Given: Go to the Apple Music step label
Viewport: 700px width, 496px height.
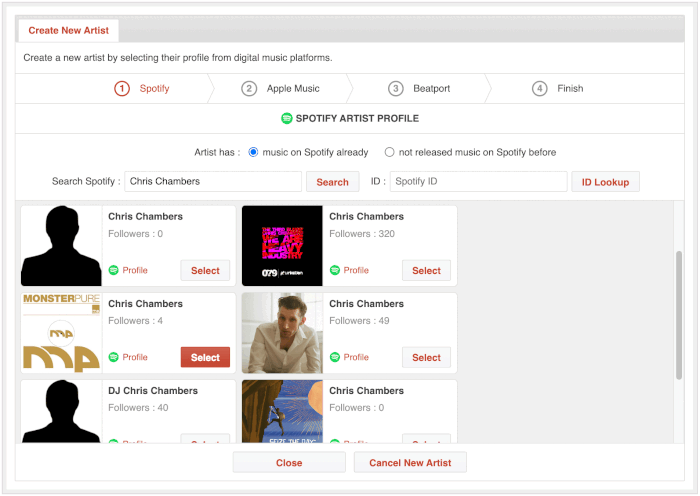Looking at the screenshot, I should coord(293,88).
